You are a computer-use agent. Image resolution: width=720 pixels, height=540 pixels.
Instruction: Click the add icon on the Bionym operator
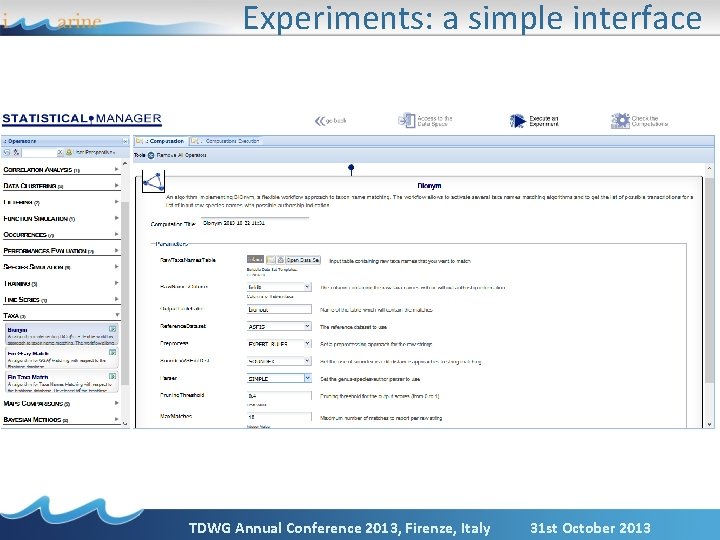click(x=112, y=329)
